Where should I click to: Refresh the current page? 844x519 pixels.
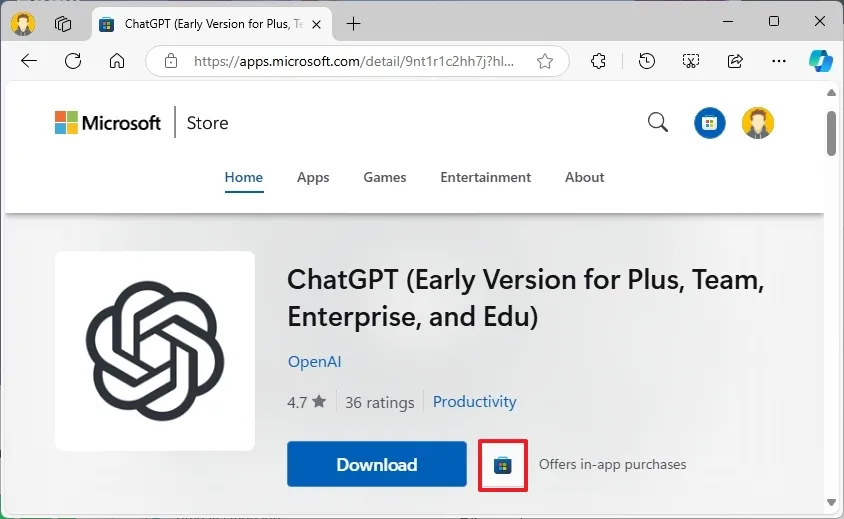tap(73, 61)
